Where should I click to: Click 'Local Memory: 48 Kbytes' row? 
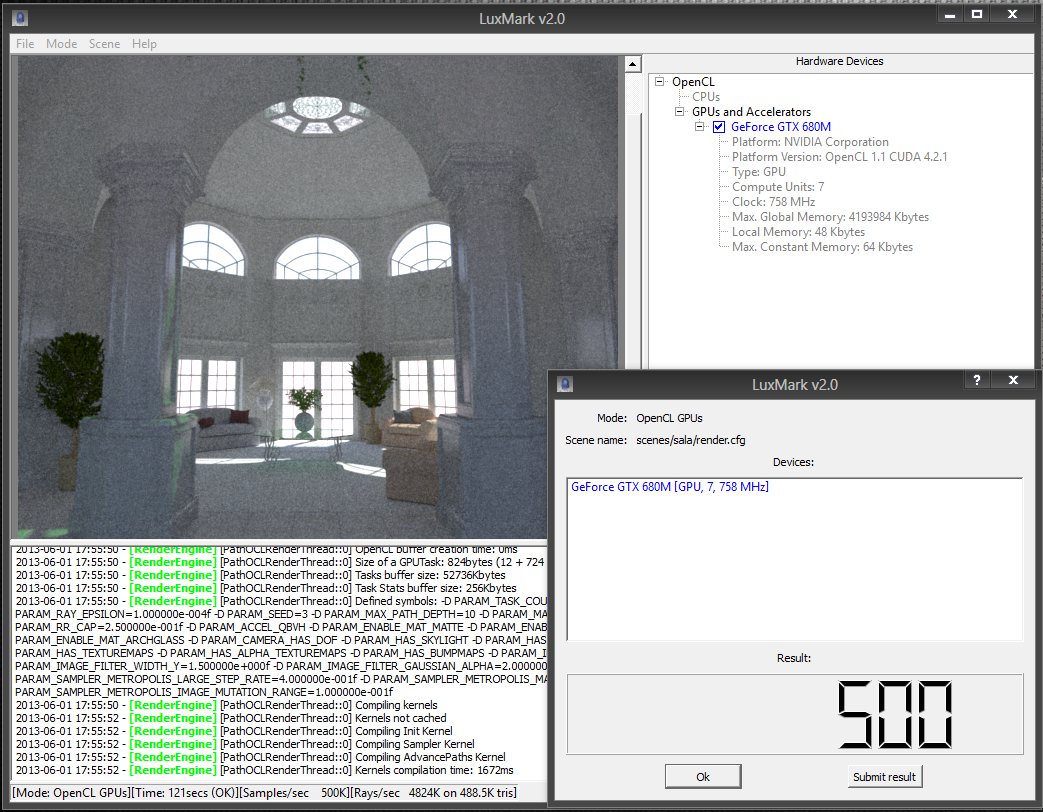798,232
